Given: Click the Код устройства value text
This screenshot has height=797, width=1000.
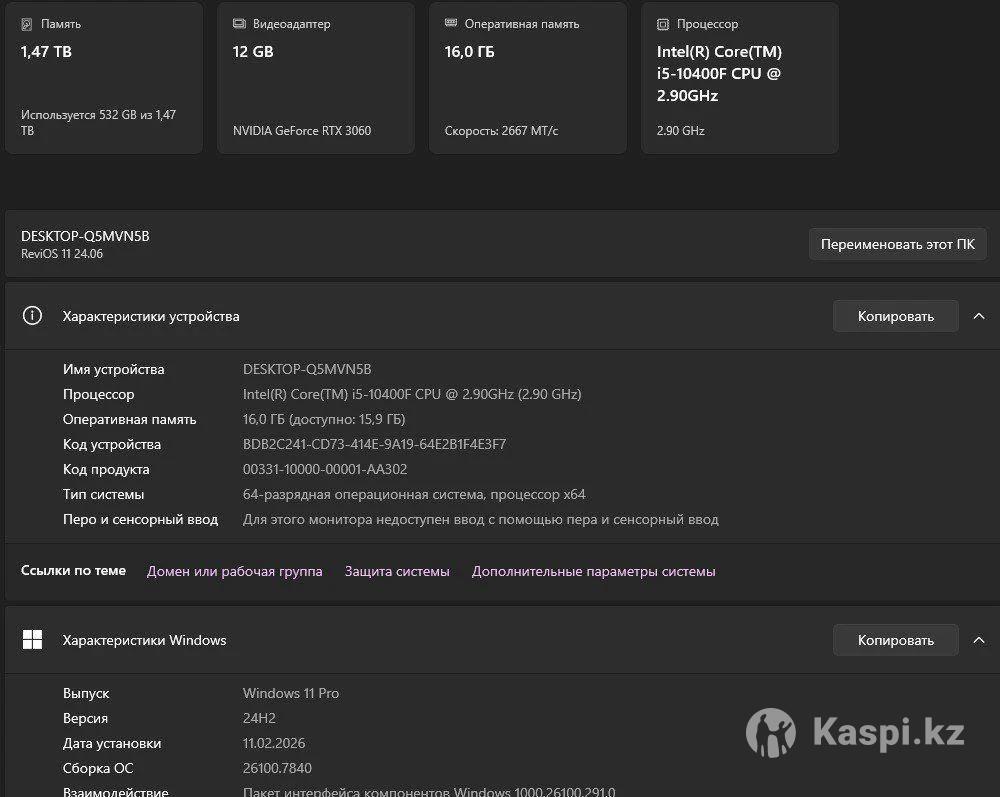Looking at the screenshot, I should [374, 444].
